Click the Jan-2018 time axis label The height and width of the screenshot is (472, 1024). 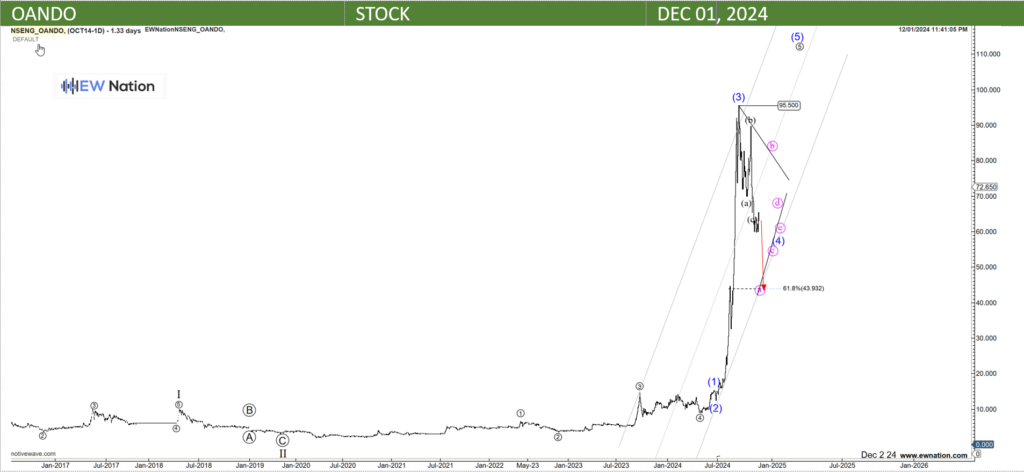point(150,465)
